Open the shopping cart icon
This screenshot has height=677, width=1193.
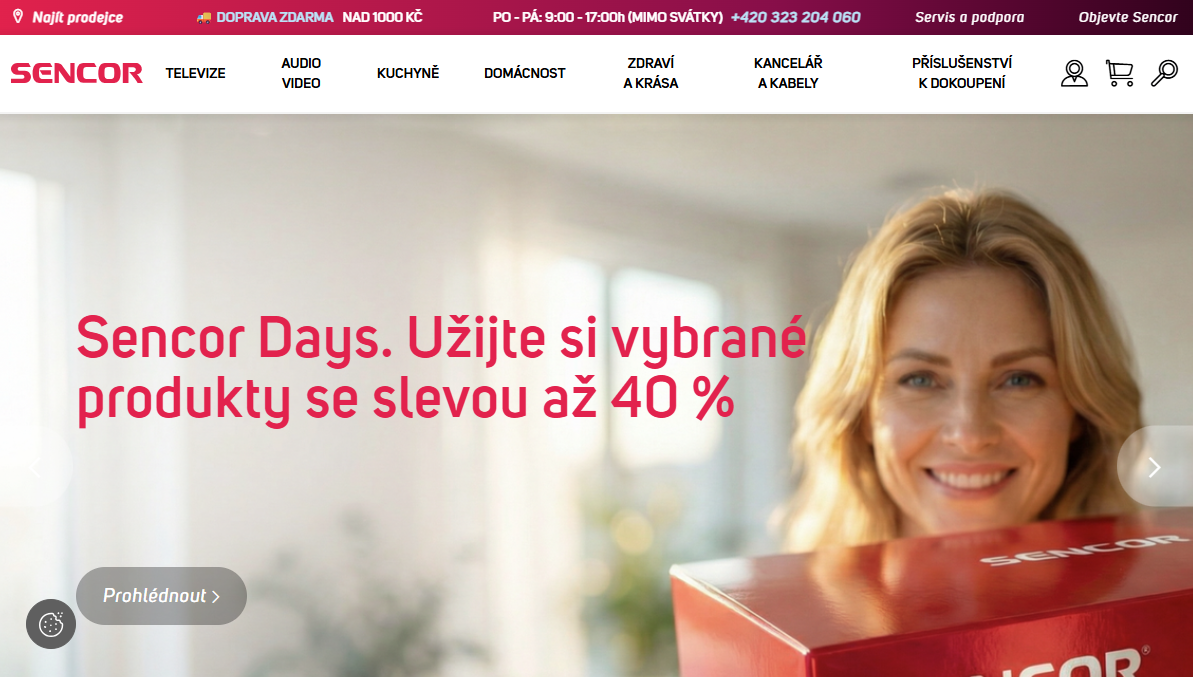click(1119, 74)
